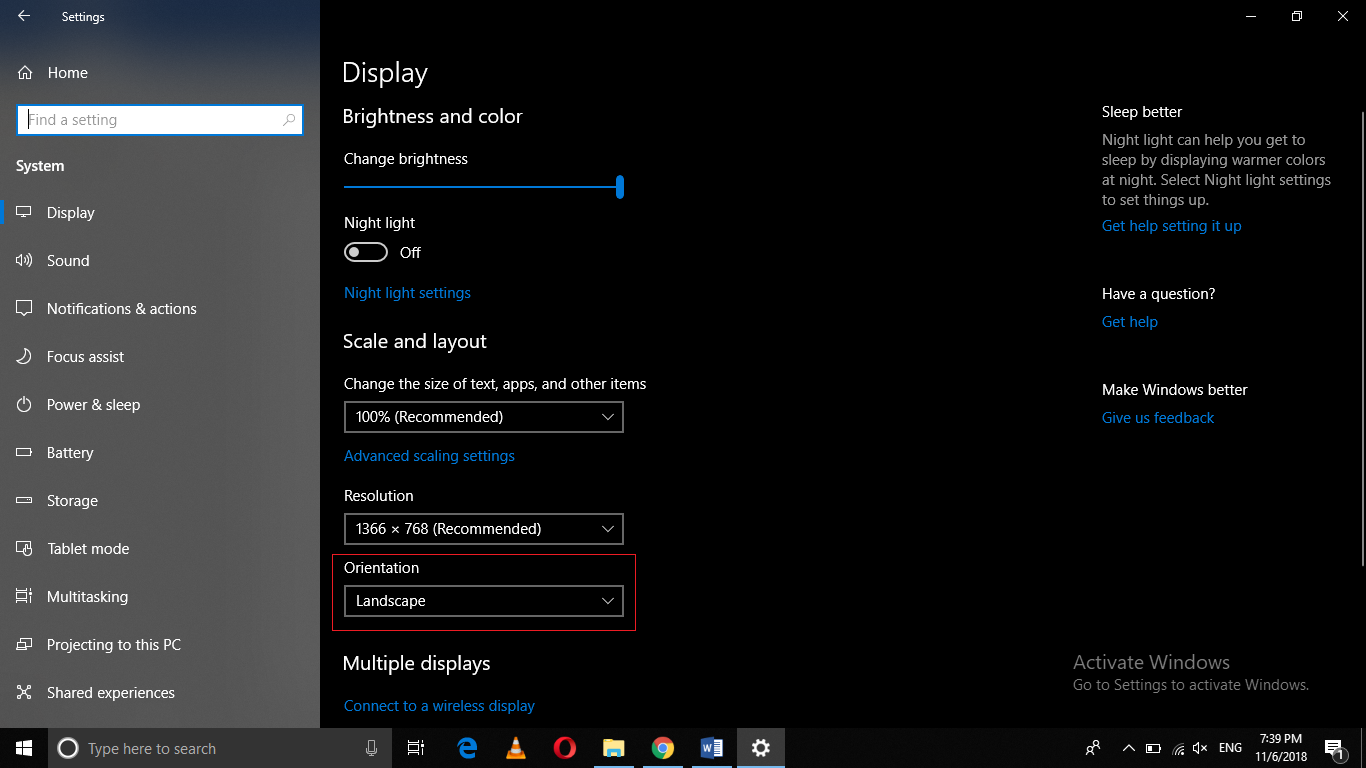Open Advanced scaling settings
This screenshot has width=1366, height=768.
pos(429,455)
